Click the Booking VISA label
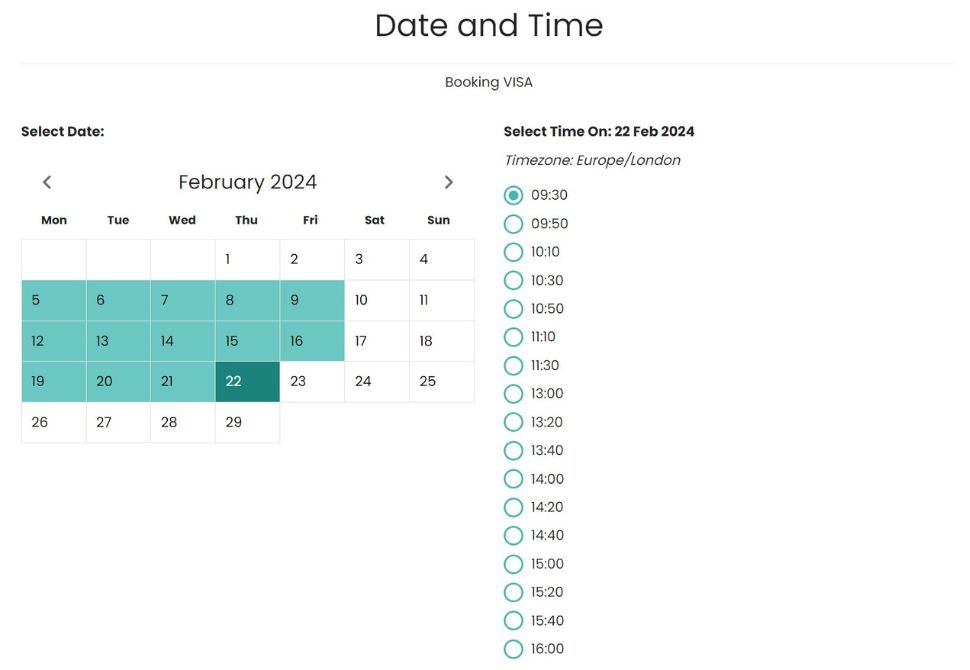Viewport: 970px width, 670px height. tap(489, 82)
